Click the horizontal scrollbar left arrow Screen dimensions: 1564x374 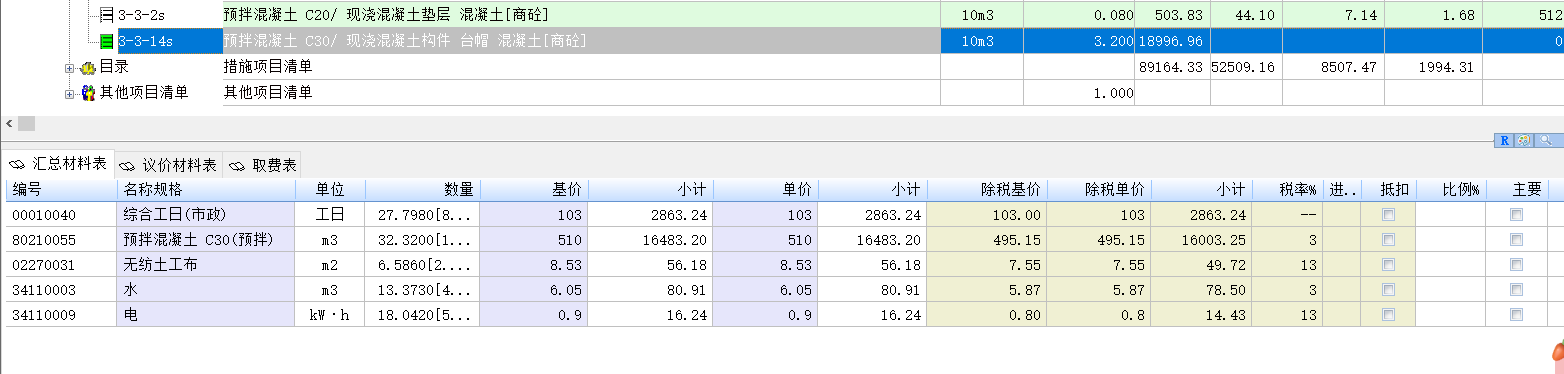pos(9,123)
